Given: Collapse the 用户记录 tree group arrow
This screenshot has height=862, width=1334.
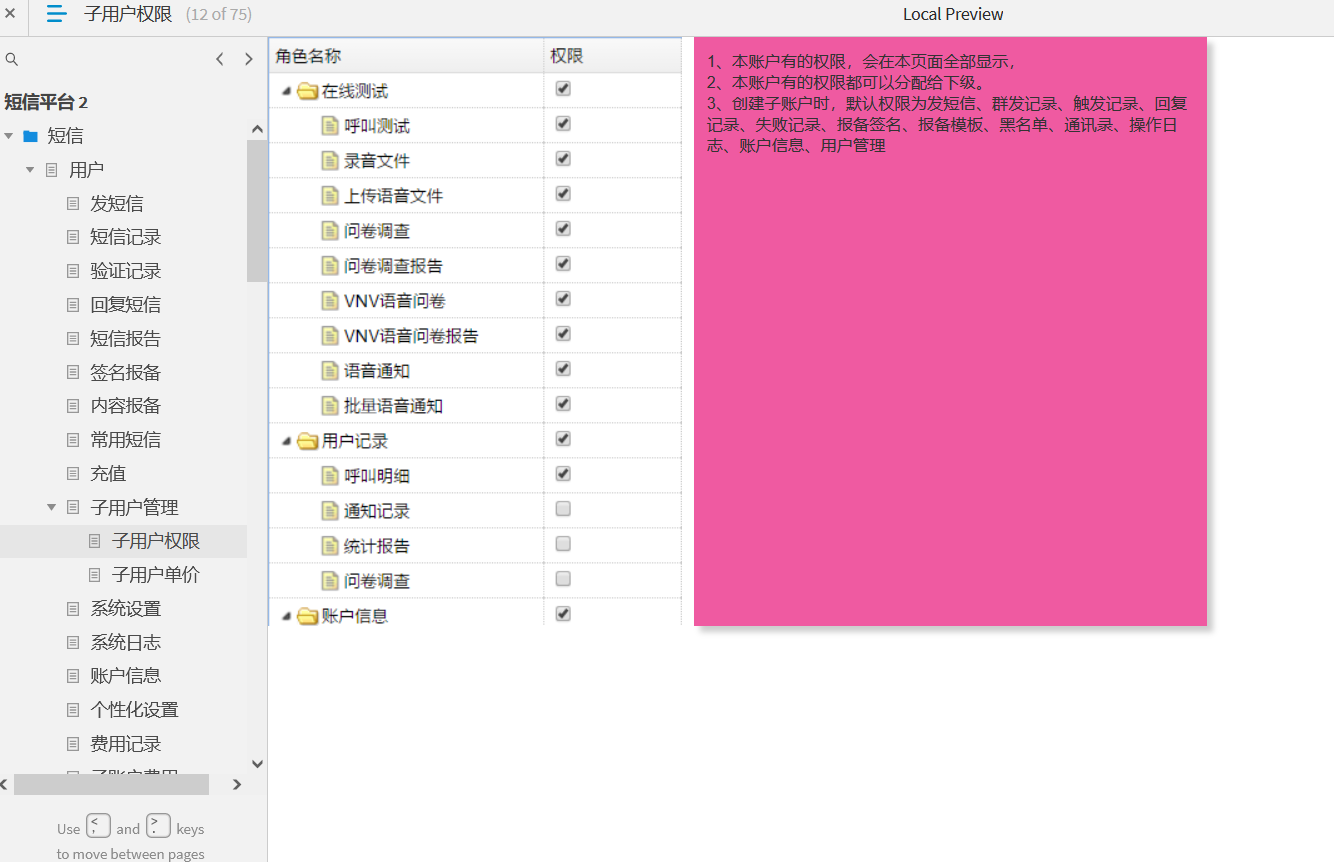Looking at the screenshot, I should pyautogui.click(x=287, y=442).
